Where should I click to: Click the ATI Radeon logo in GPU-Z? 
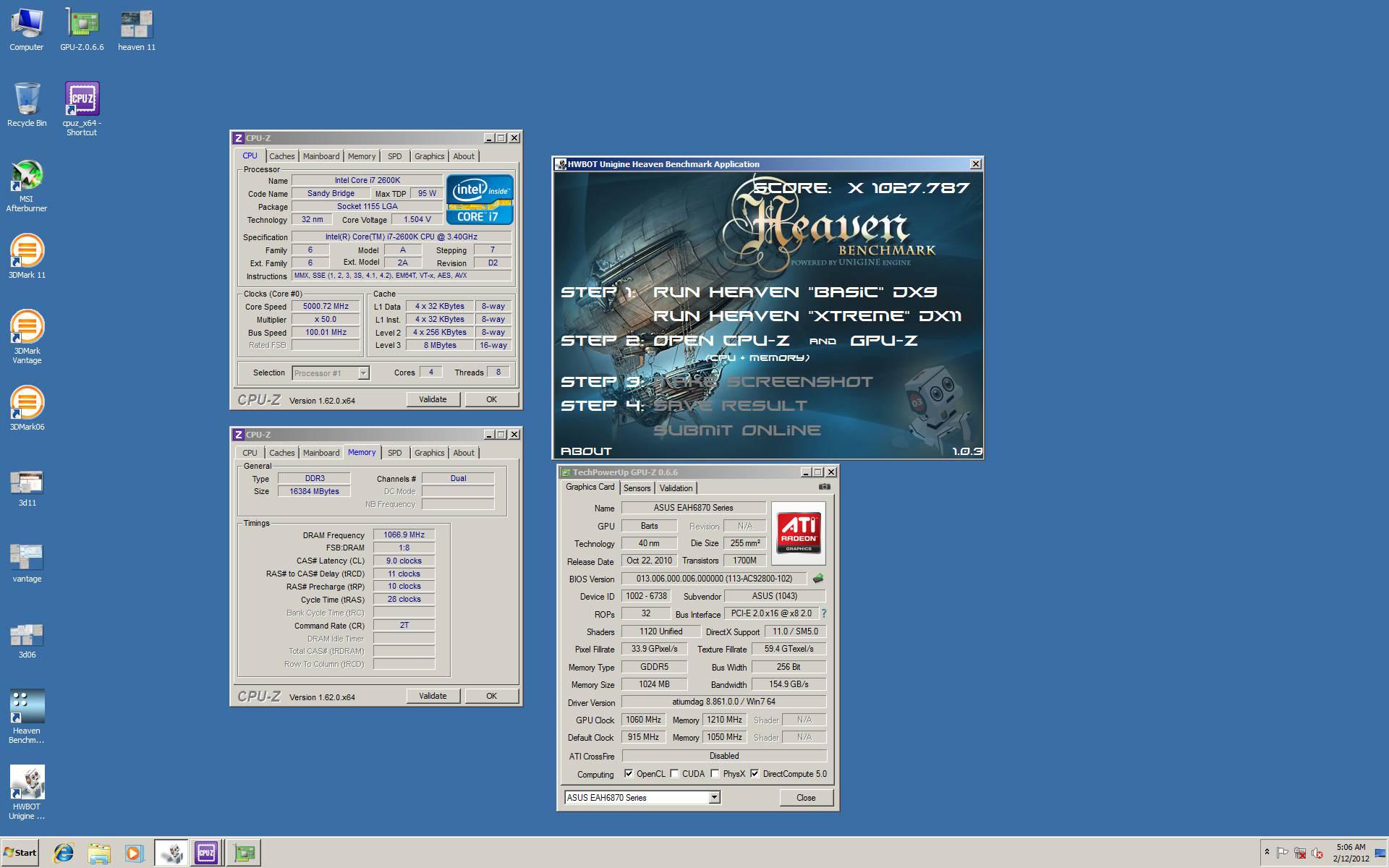tap(799, 533)
